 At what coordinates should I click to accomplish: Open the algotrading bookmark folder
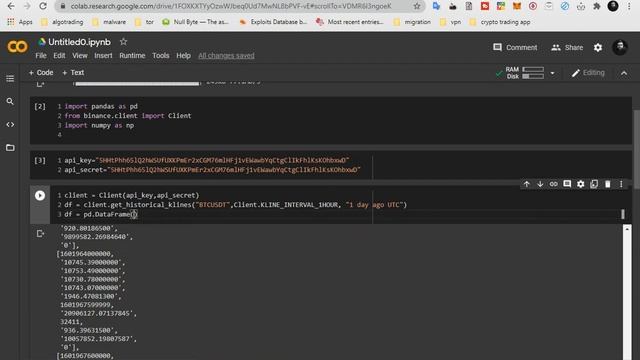pyautogui.click(x=62, y=22)
